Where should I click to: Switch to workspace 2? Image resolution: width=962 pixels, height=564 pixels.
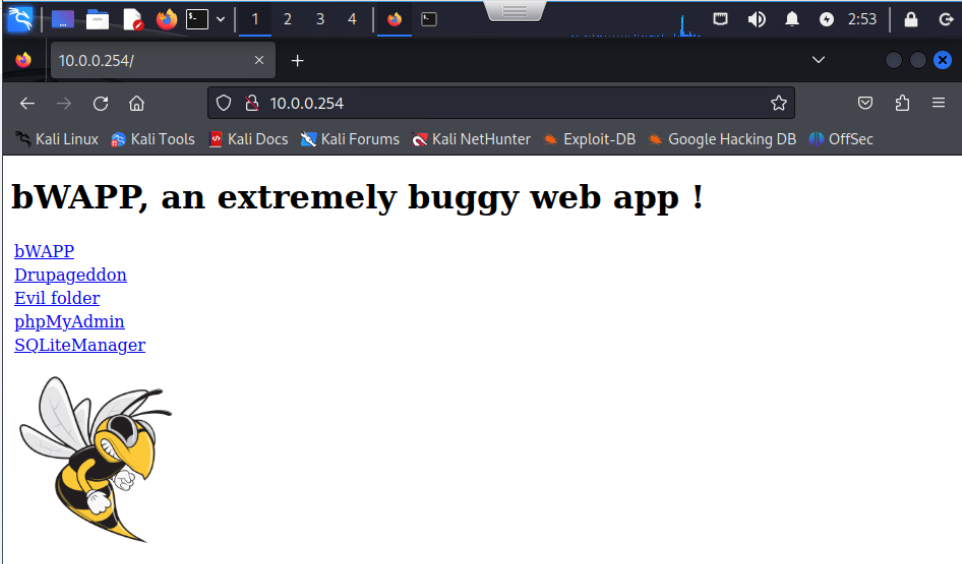click(x=287, y=20)
